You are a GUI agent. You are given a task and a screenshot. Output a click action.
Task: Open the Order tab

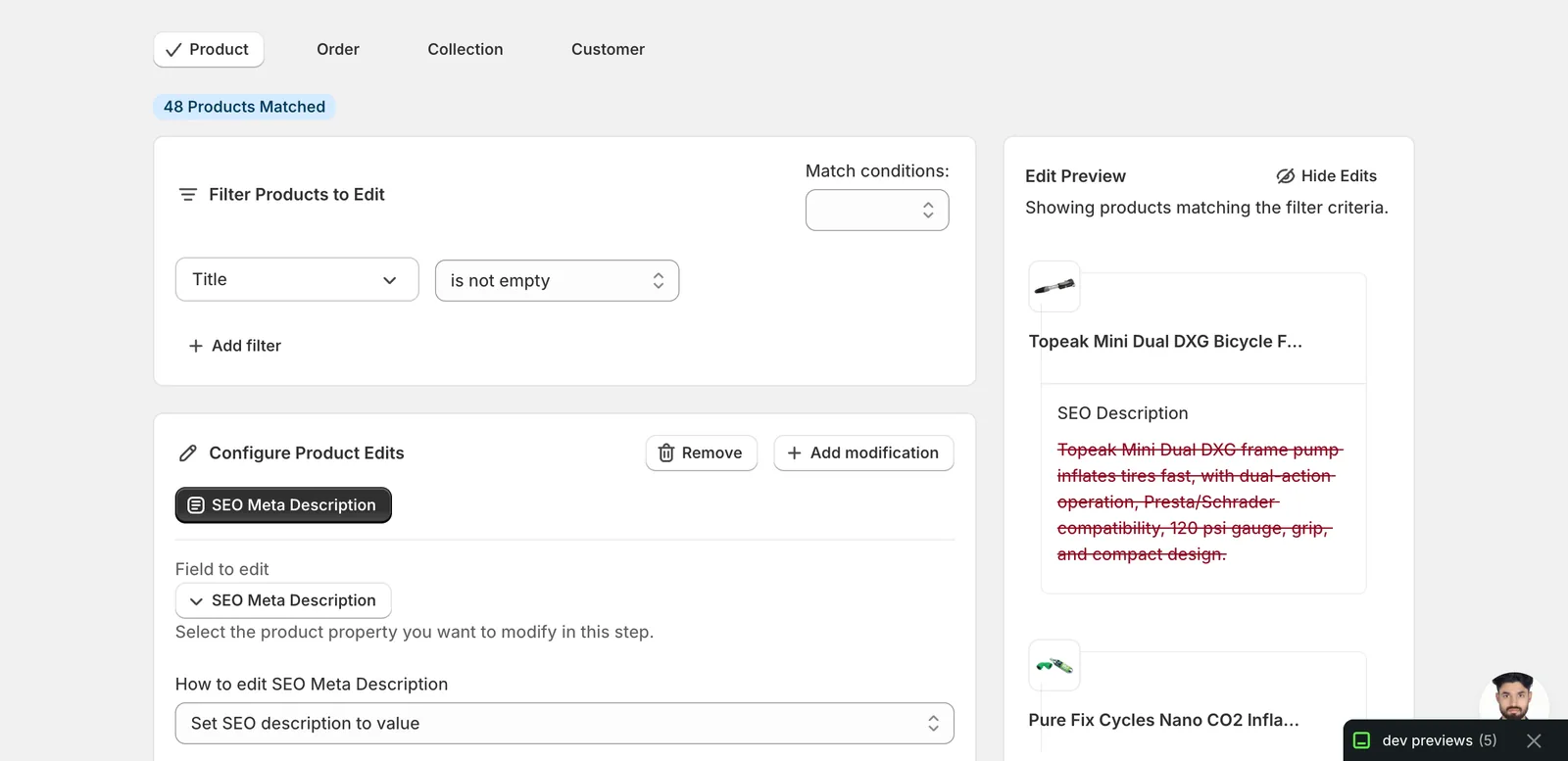point(338,50)
